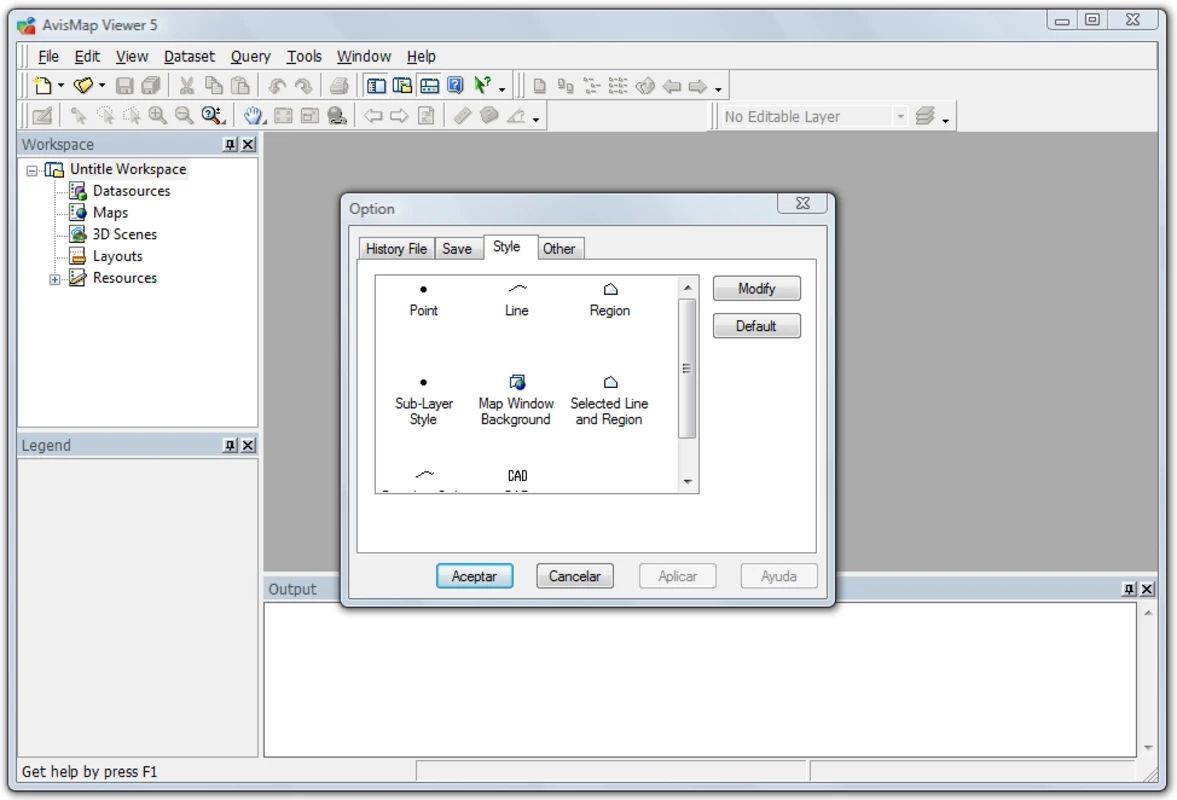Click the Save All stacked disks icon
Screen dimensions: 1177x800
pos(151,86)
